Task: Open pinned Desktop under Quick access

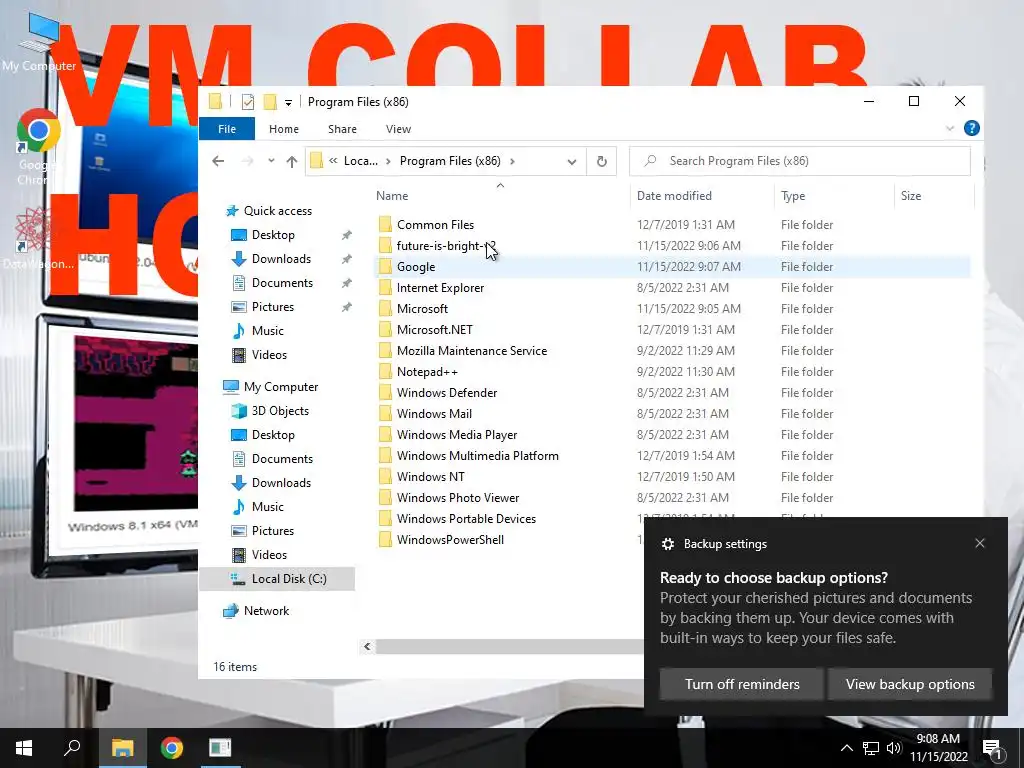Action: 273,235
